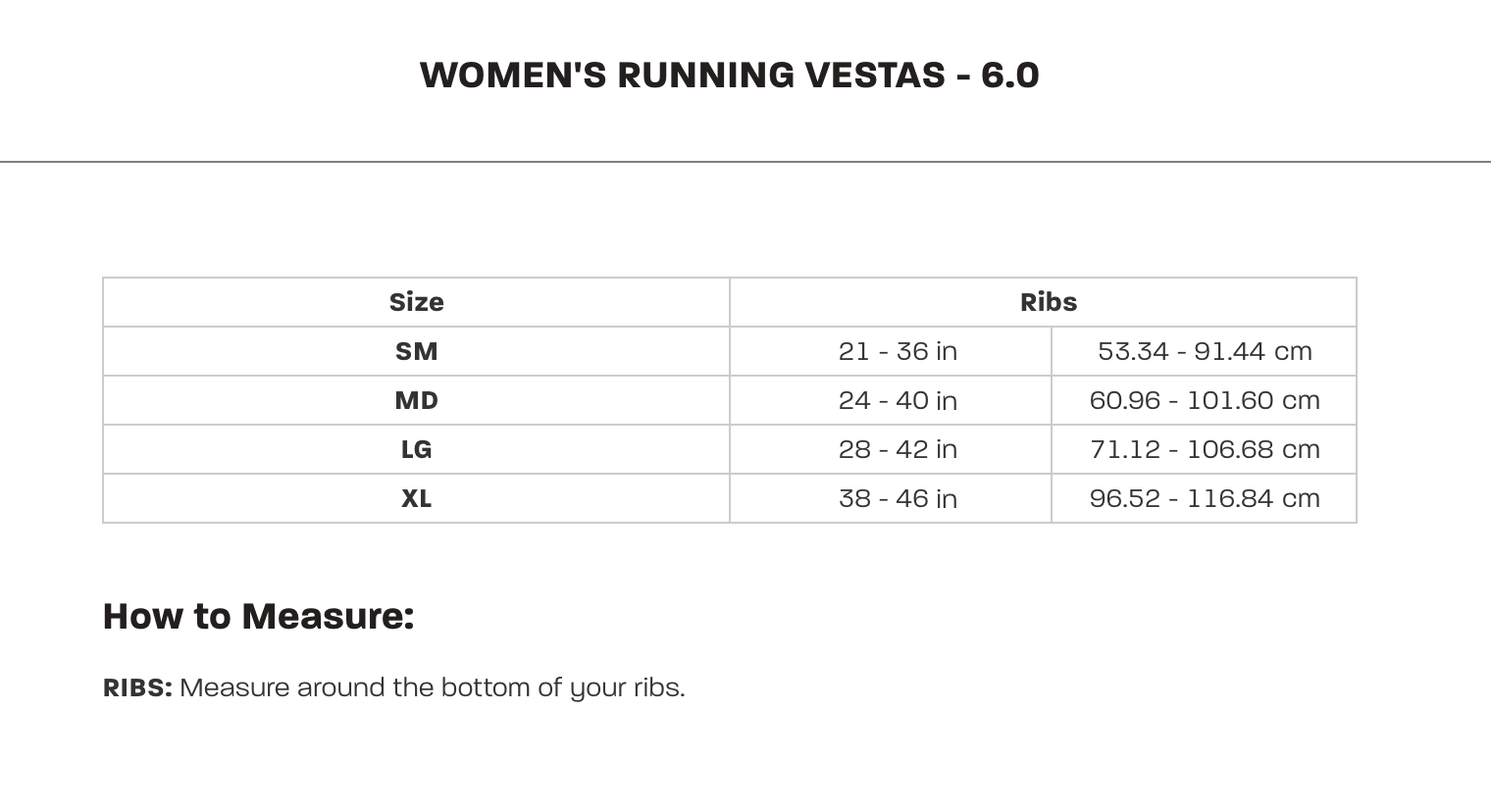Select the 53.34 - 91.44 cm cell

1204,351
